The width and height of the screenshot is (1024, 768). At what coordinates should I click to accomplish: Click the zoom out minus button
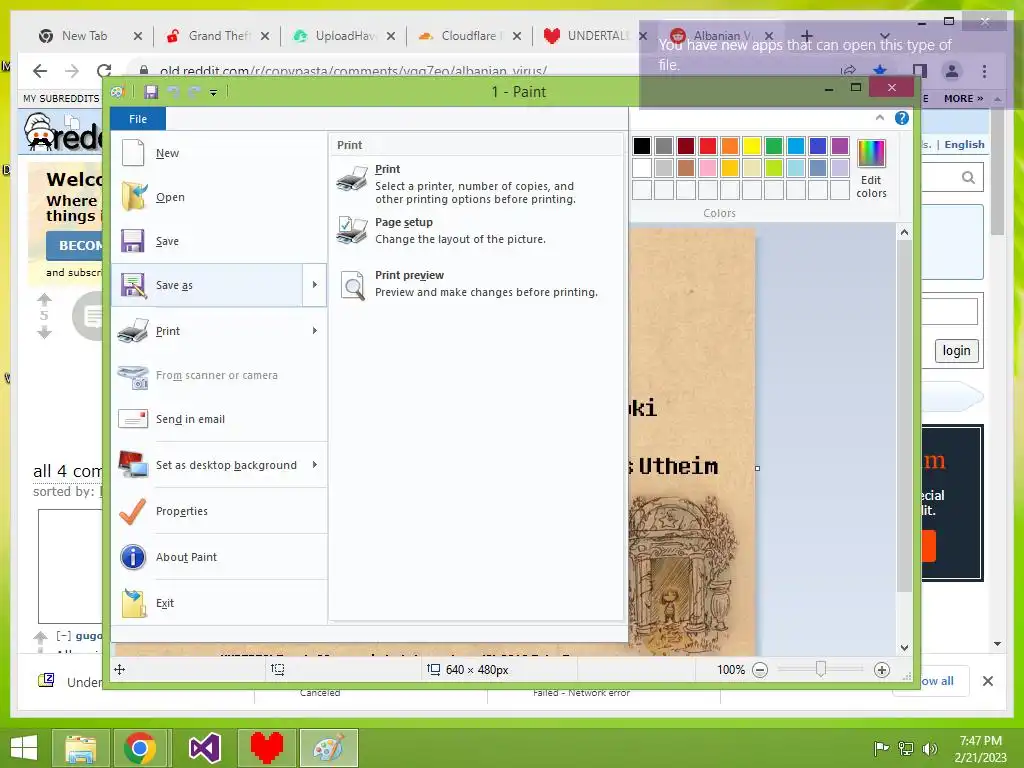(760, 669)
